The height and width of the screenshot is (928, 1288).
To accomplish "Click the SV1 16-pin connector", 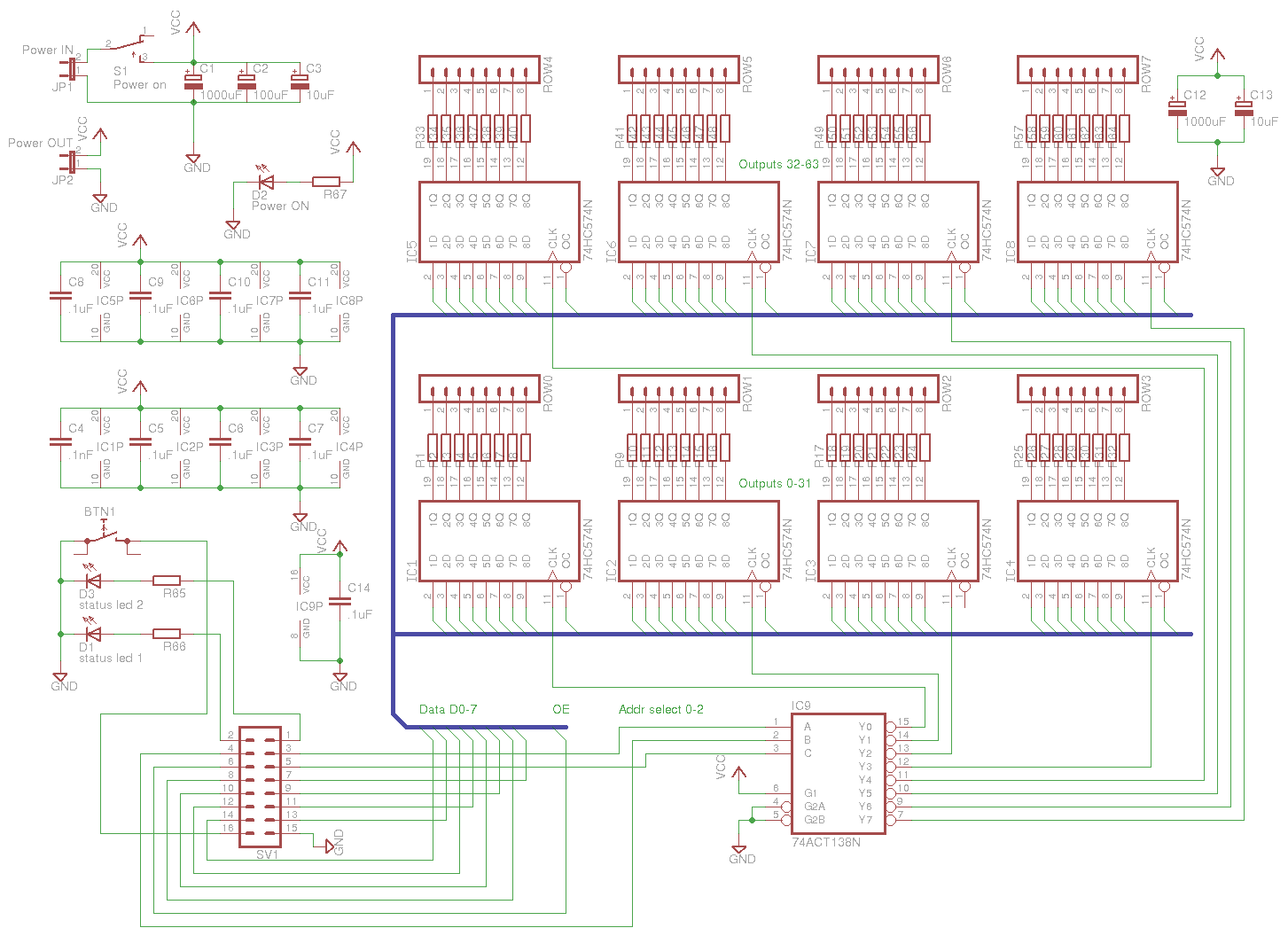I will tap(260, 787).
